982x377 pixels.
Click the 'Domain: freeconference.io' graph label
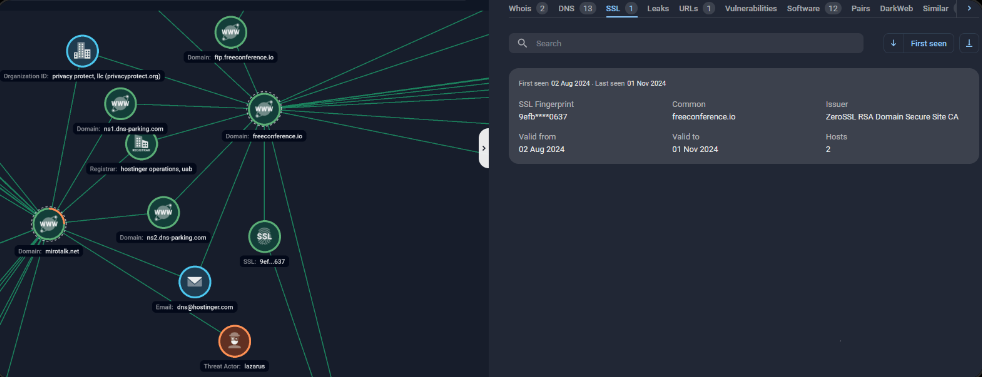264,135
